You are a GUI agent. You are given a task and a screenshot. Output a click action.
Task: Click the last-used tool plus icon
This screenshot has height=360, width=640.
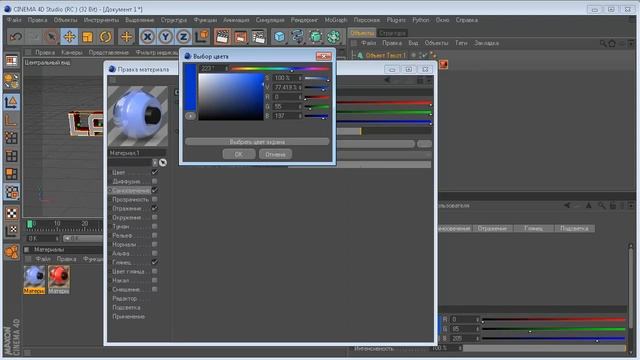(127, 37)
